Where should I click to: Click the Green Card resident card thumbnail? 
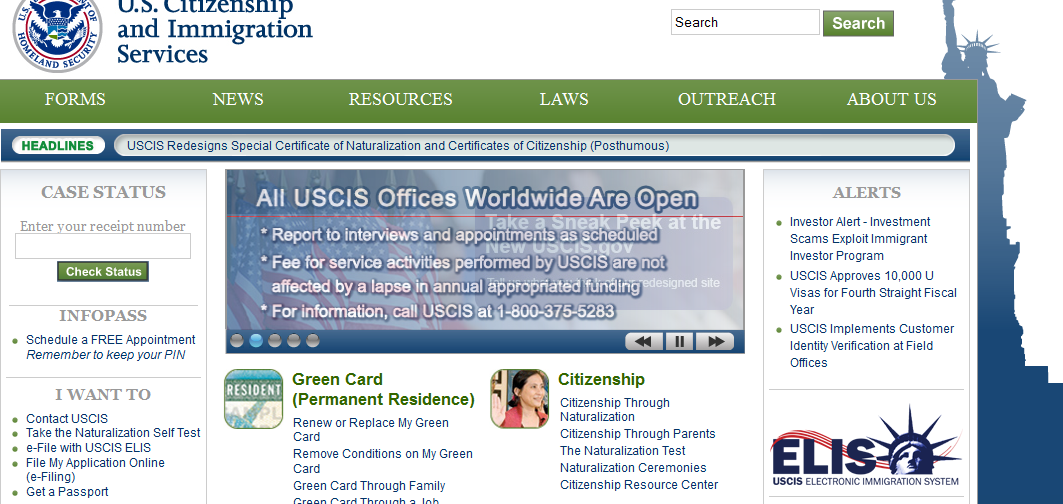click(x=254, y=399)
